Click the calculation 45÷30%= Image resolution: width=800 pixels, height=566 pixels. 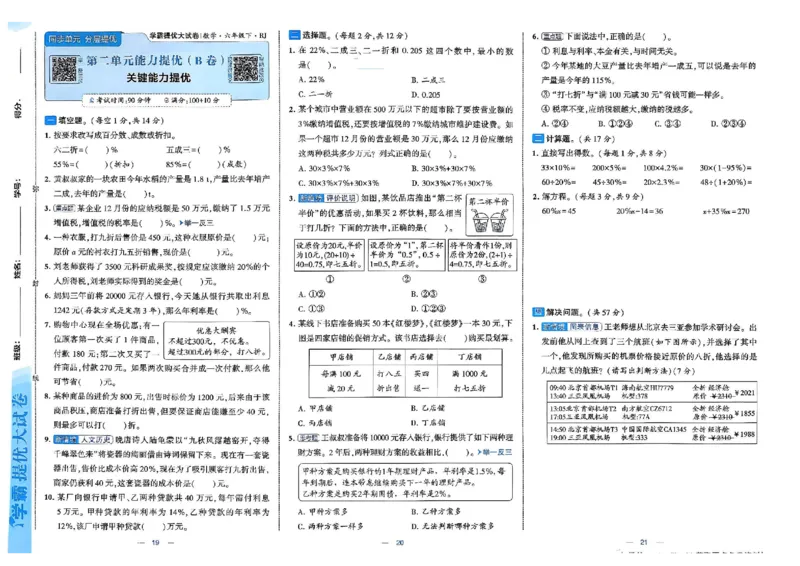click(609, 182)
